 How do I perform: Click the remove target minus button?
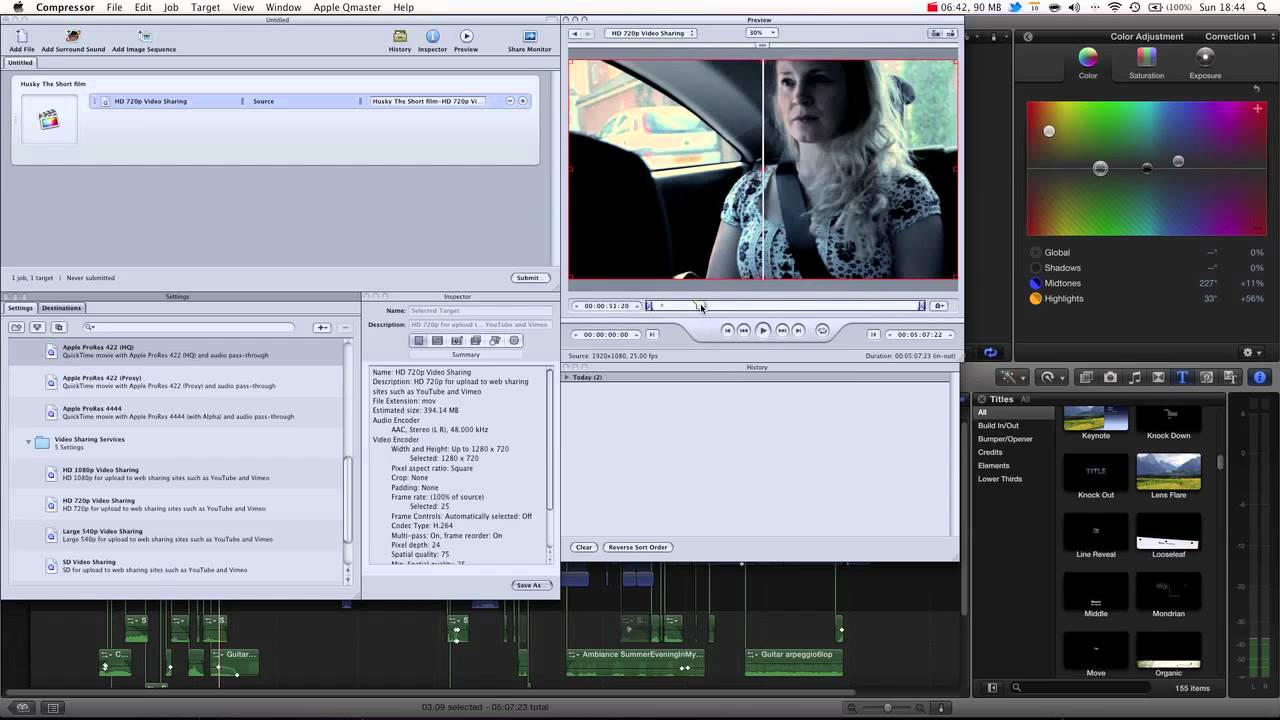[x=510, y=101]
